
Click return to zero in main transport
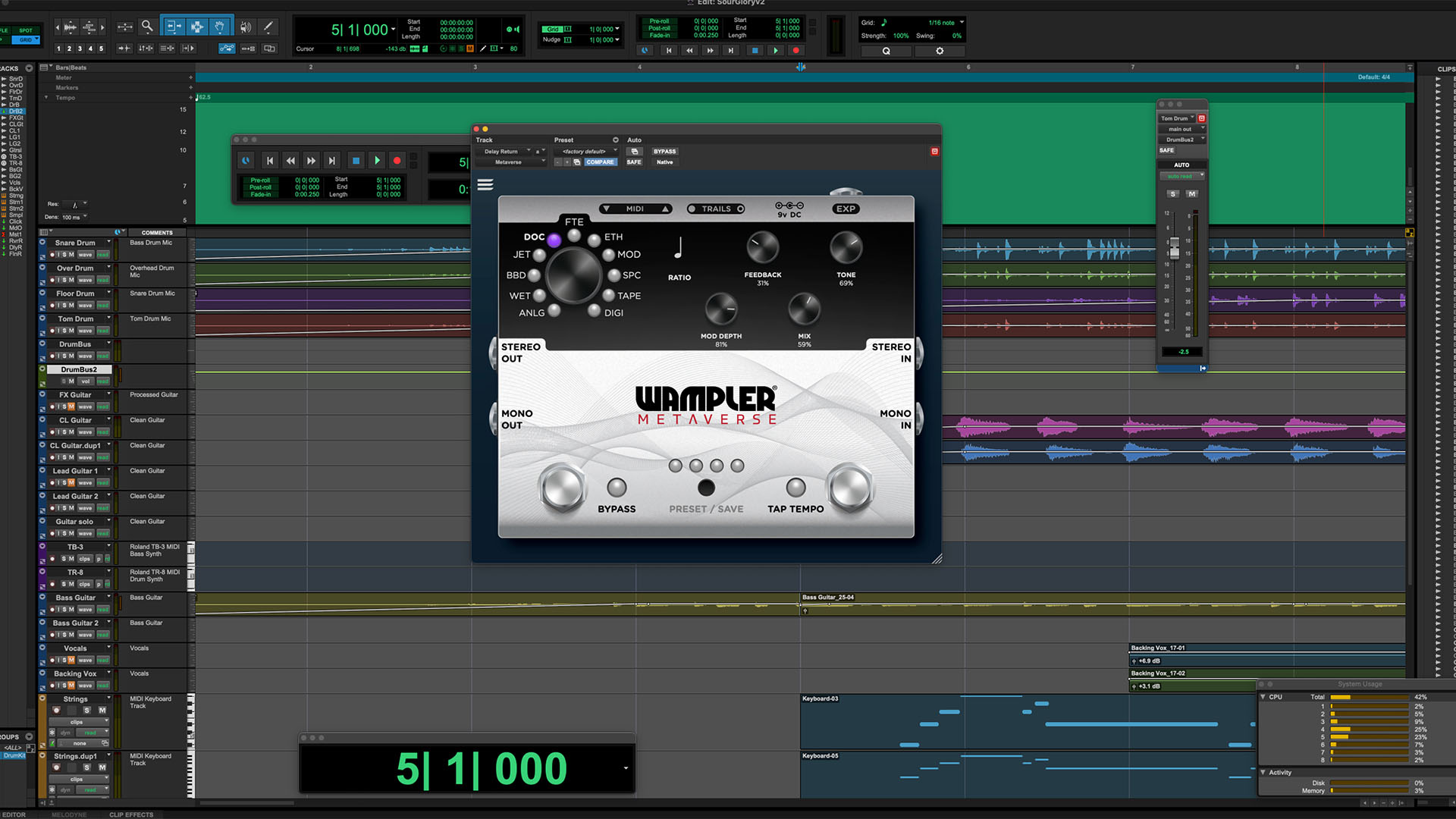[x=669, y=50]
